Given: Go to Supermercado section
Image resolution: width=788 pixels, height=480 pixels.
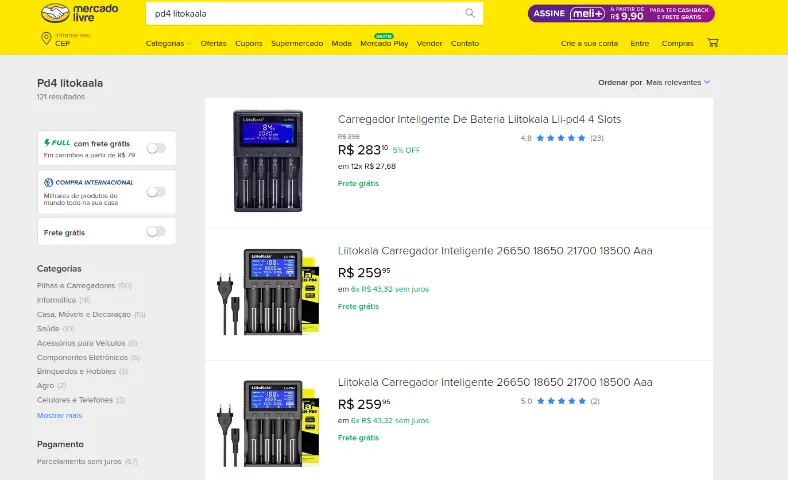Looking at the screenshot, I should [x=297, y=44].
